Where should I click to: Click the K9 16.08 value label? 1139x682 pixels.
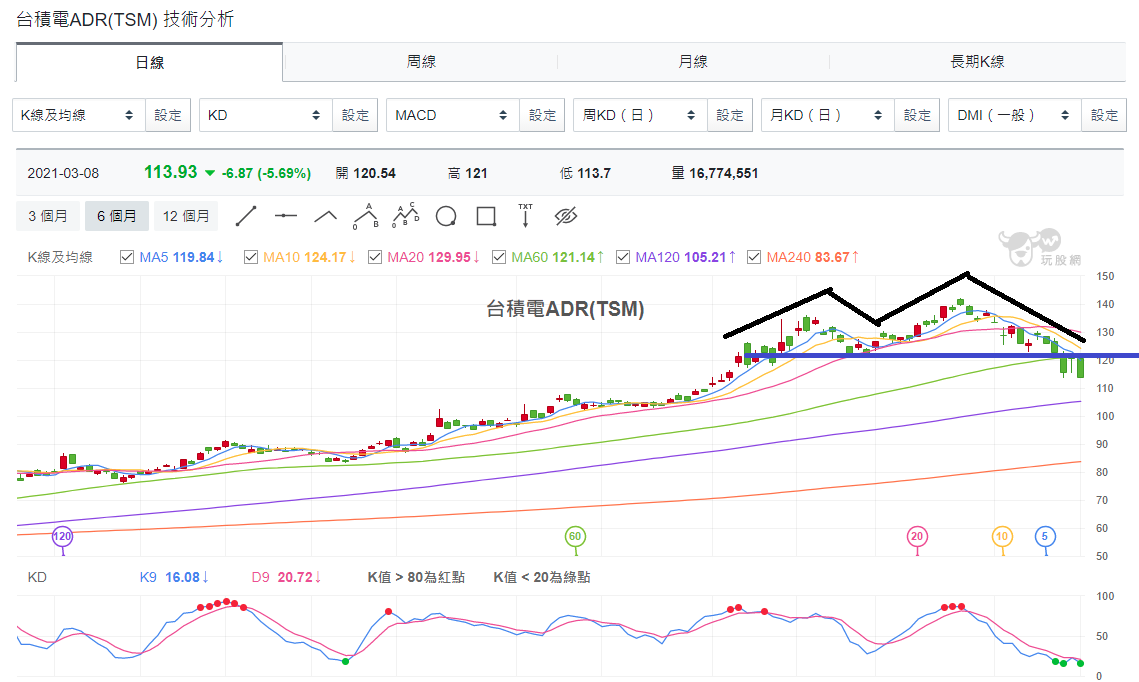(174, 577)
